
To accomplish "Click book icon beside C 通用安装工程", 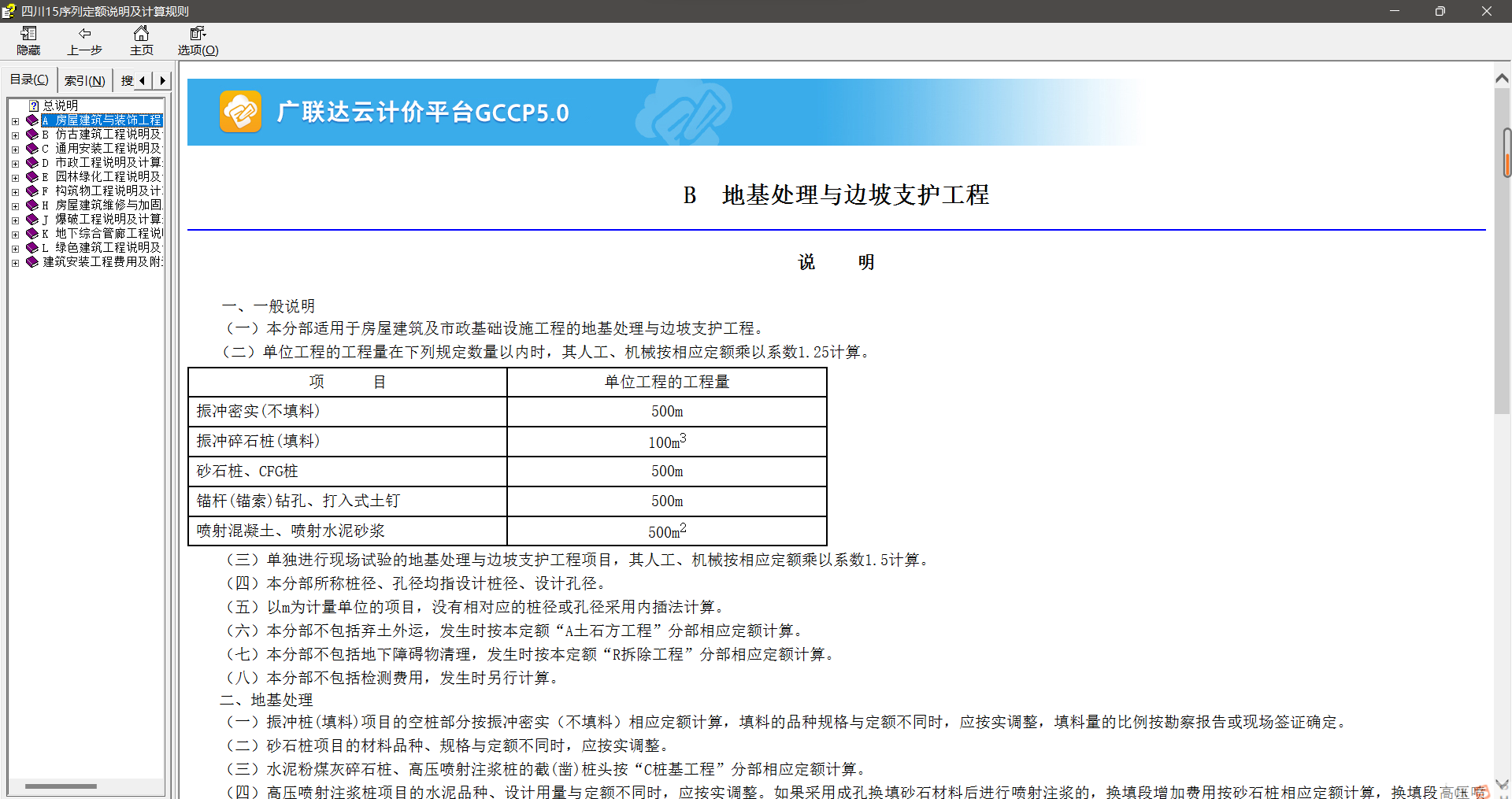I will pos(32,149).
